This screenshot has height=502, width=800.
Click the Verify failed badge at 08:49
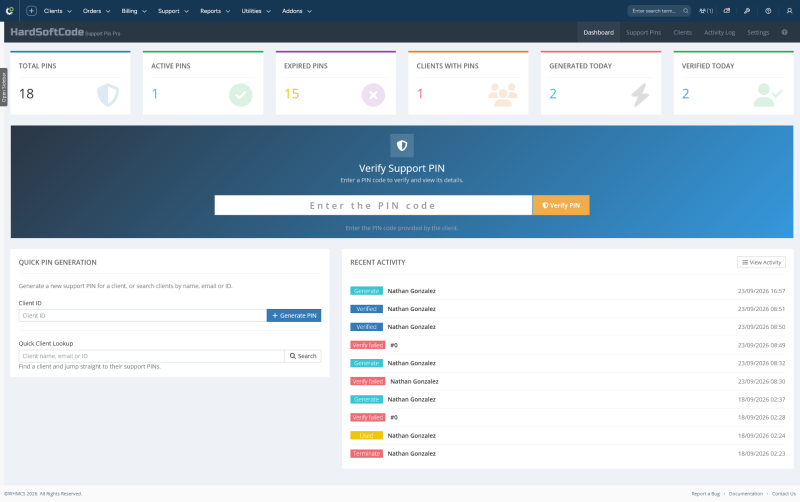click(367, 345)
